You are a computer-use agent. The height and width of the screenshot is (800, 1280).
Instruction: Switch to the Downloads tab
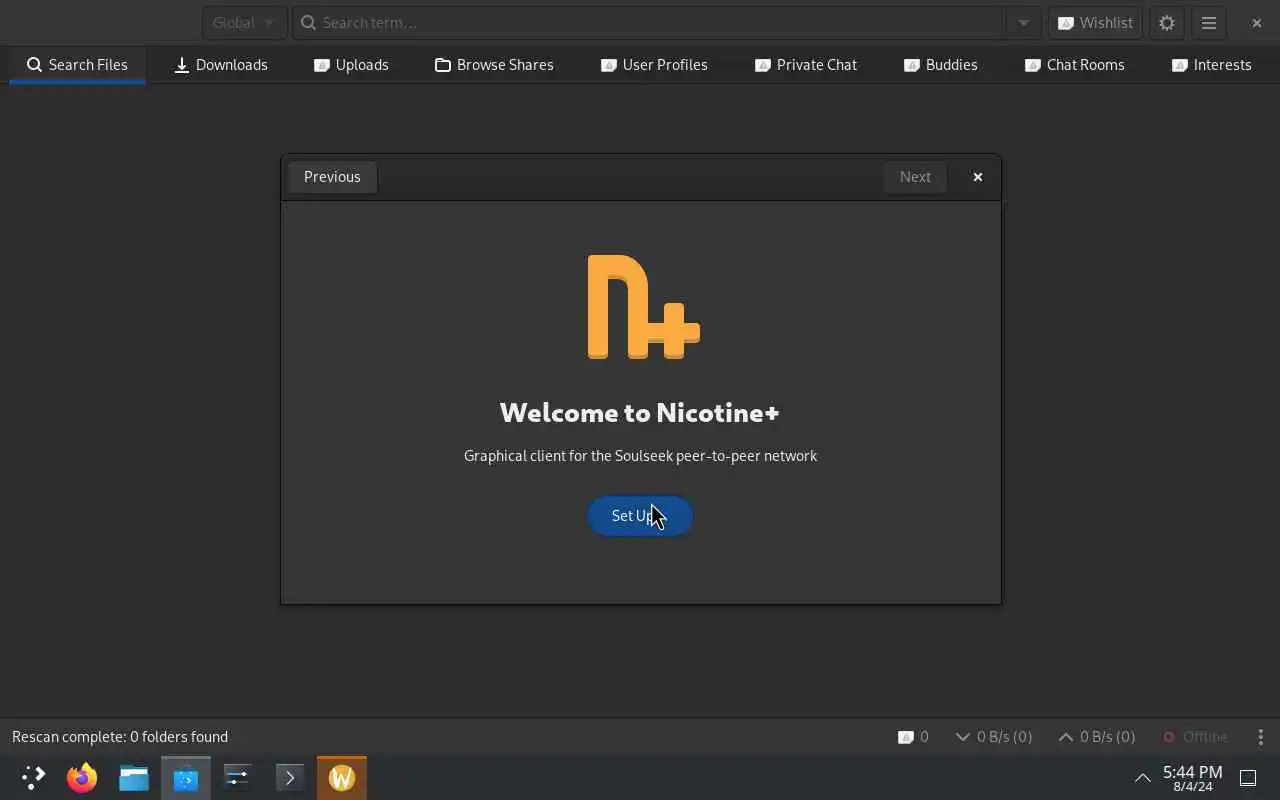221,65
